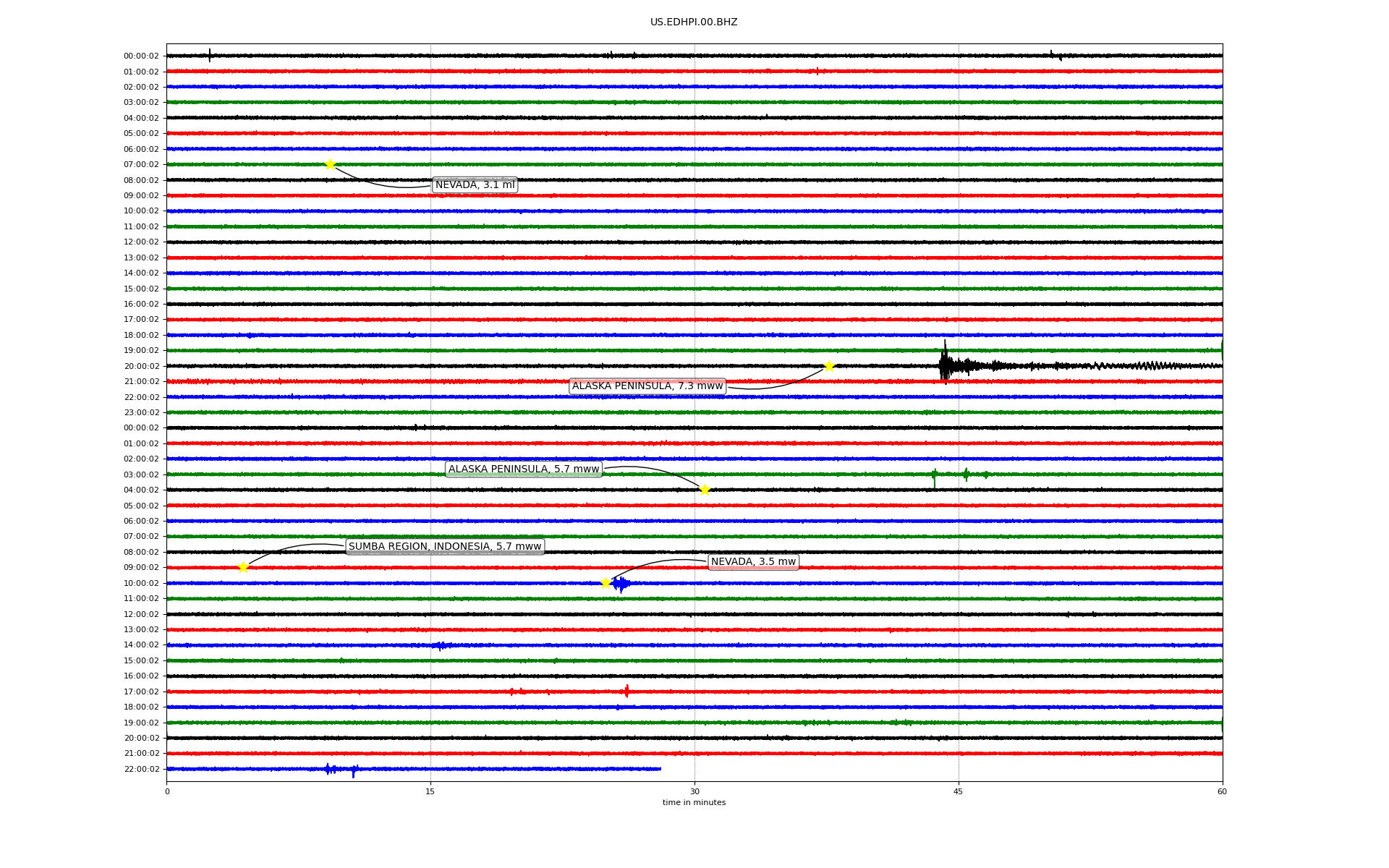Select the SUMBA REGION, INDONESIA, 5.7 mww label

click(445, 547)
